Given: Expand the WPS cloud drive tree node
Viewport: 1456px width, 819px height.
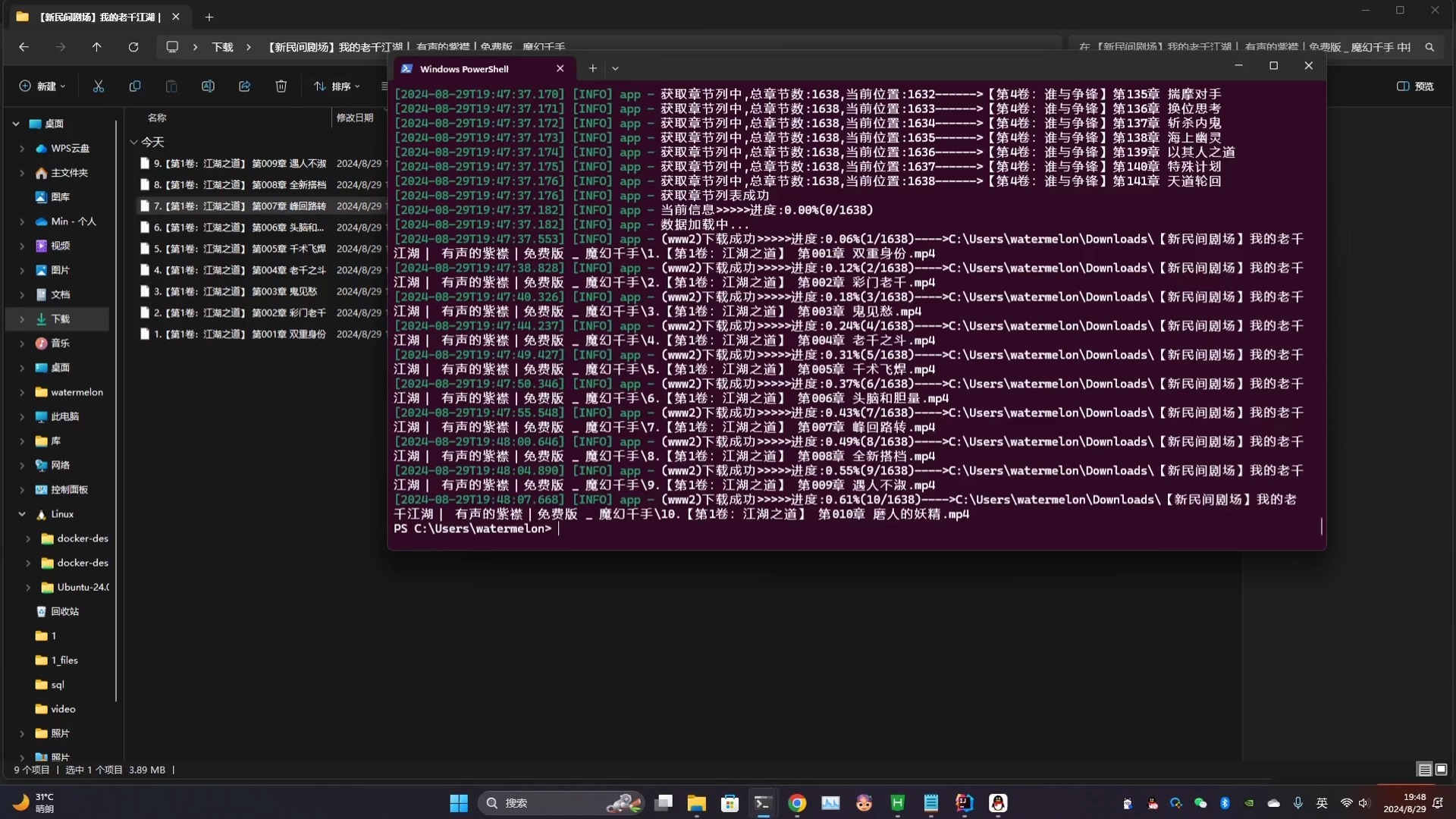Looking at the screenshot, I should coord(22,149).
